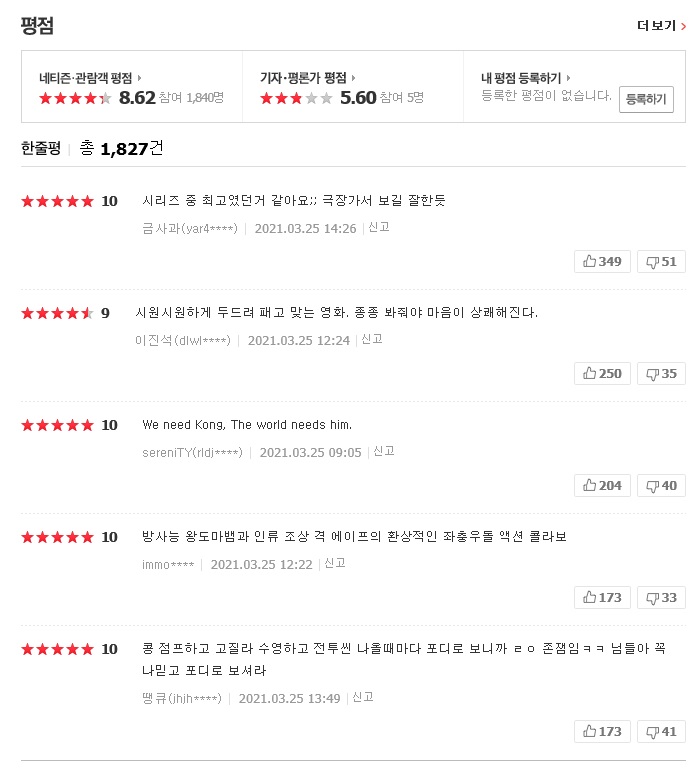
Task: Click thumbs down showing 35 dislikes
Action: (661, 373)
